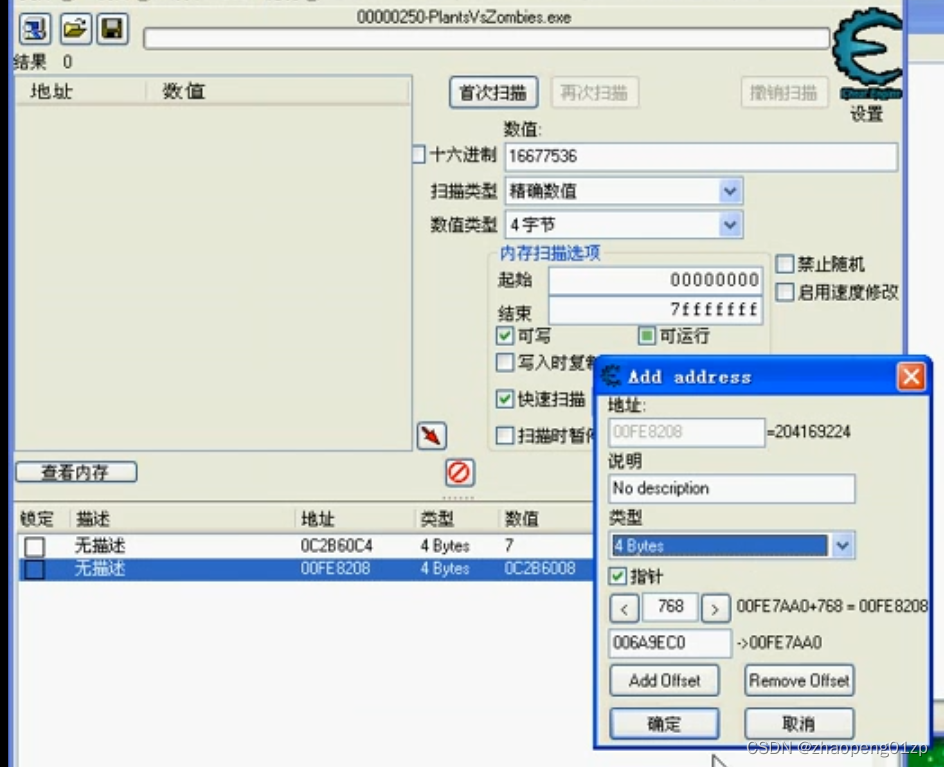Toggle the 启用速度修改 checkbox
Viewport: 944px width, 767px height.
[784, 292]
